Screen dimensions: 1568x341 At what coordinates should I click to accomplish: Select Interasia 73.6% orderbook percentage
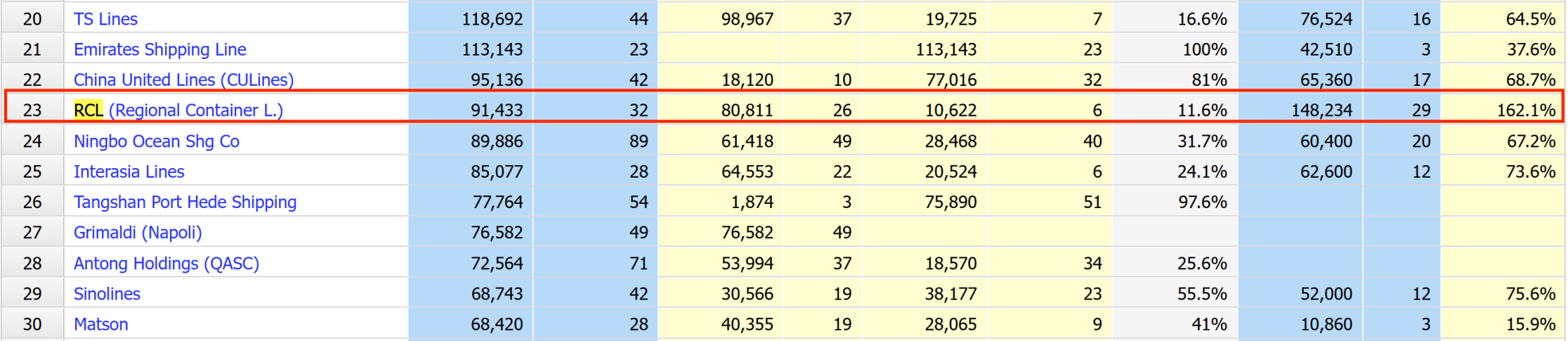1503,171
